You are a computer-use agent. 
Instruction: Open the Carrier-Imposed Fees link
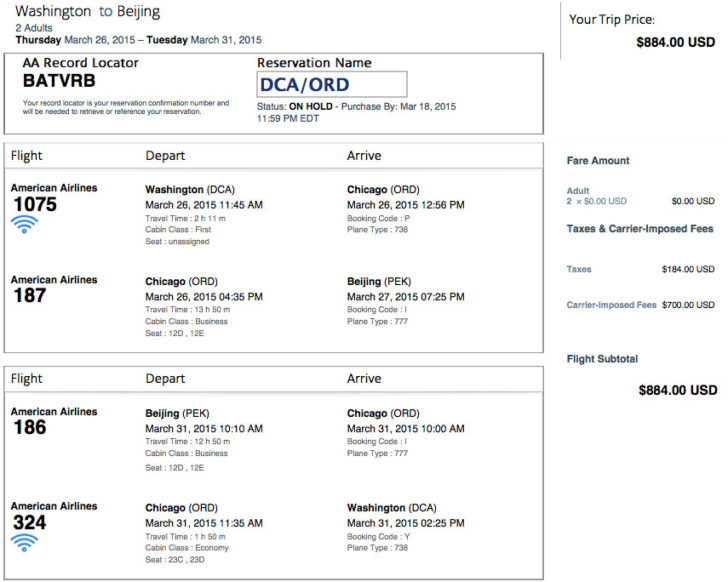[611, 305]
